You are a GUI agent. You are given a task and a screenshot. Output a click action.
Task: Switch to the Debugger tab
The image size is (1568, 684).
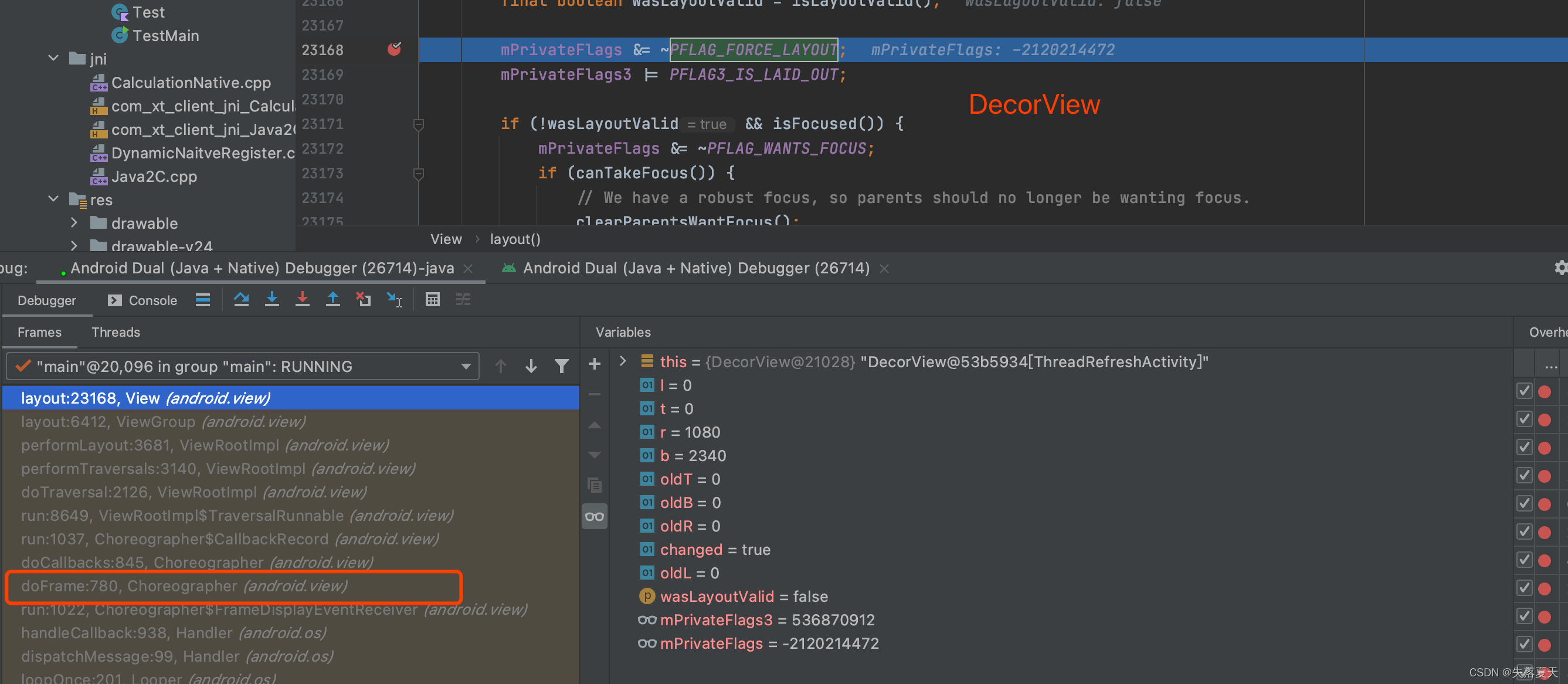point(47,300)
